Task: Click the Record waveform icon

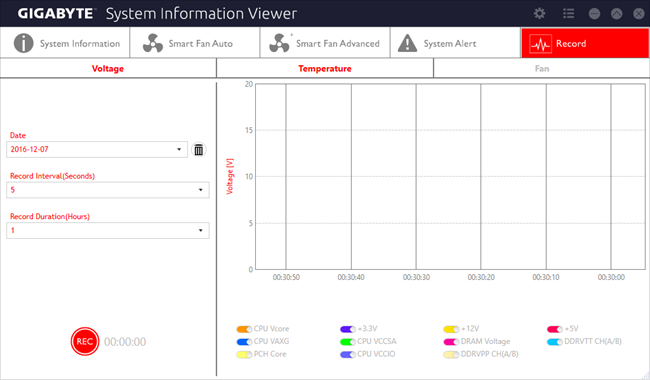Action: [541, 44]
